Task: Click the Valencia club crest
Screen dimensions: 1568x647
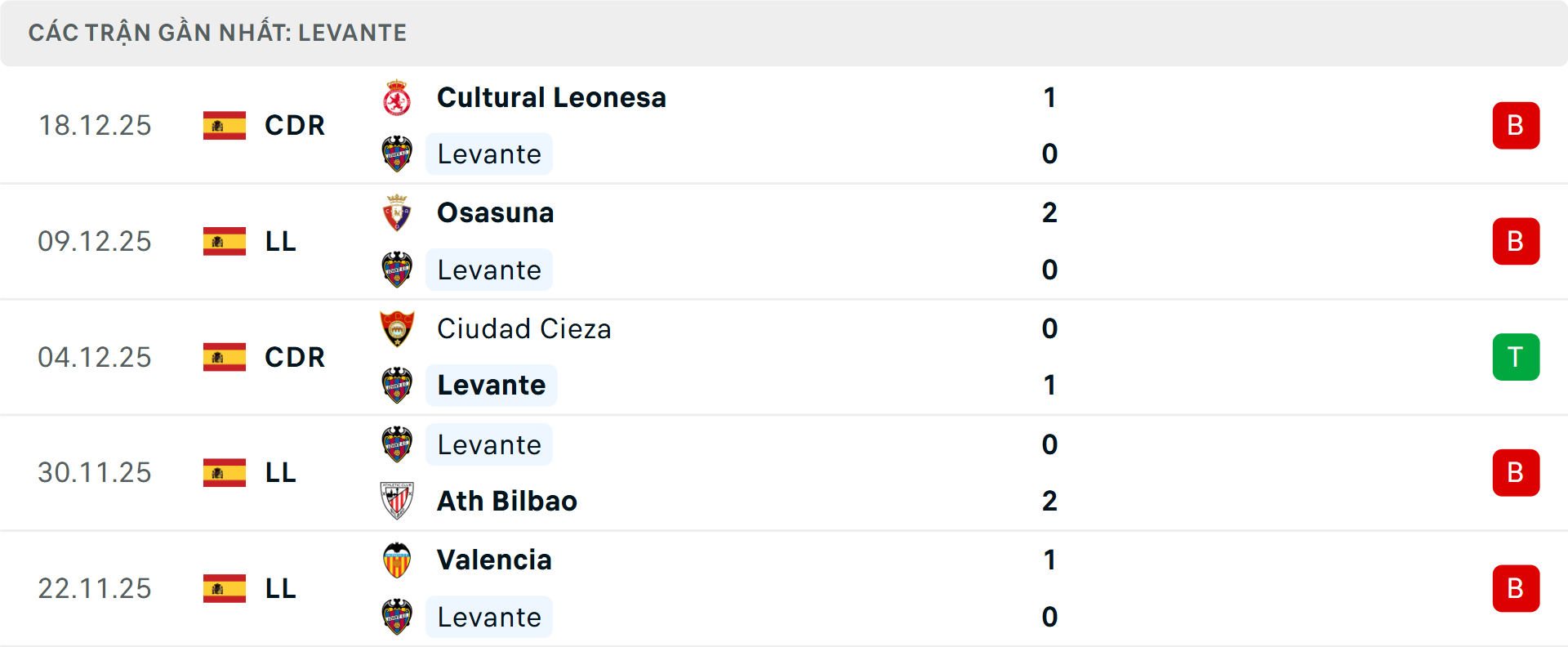Action: [x=397, y=560]
